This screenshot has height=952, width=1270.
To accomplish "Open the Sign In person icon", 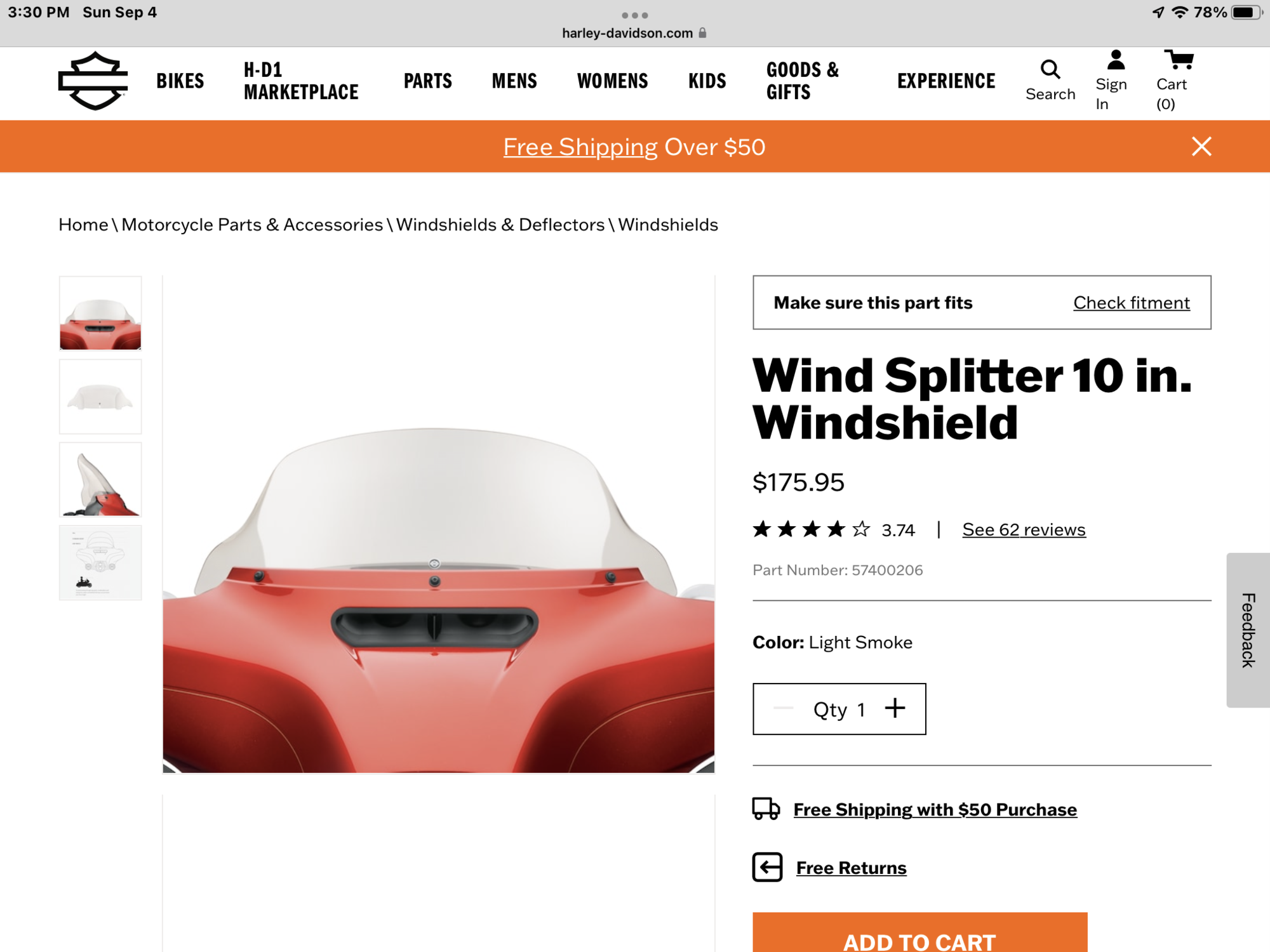I will [x=1116, y=60].
